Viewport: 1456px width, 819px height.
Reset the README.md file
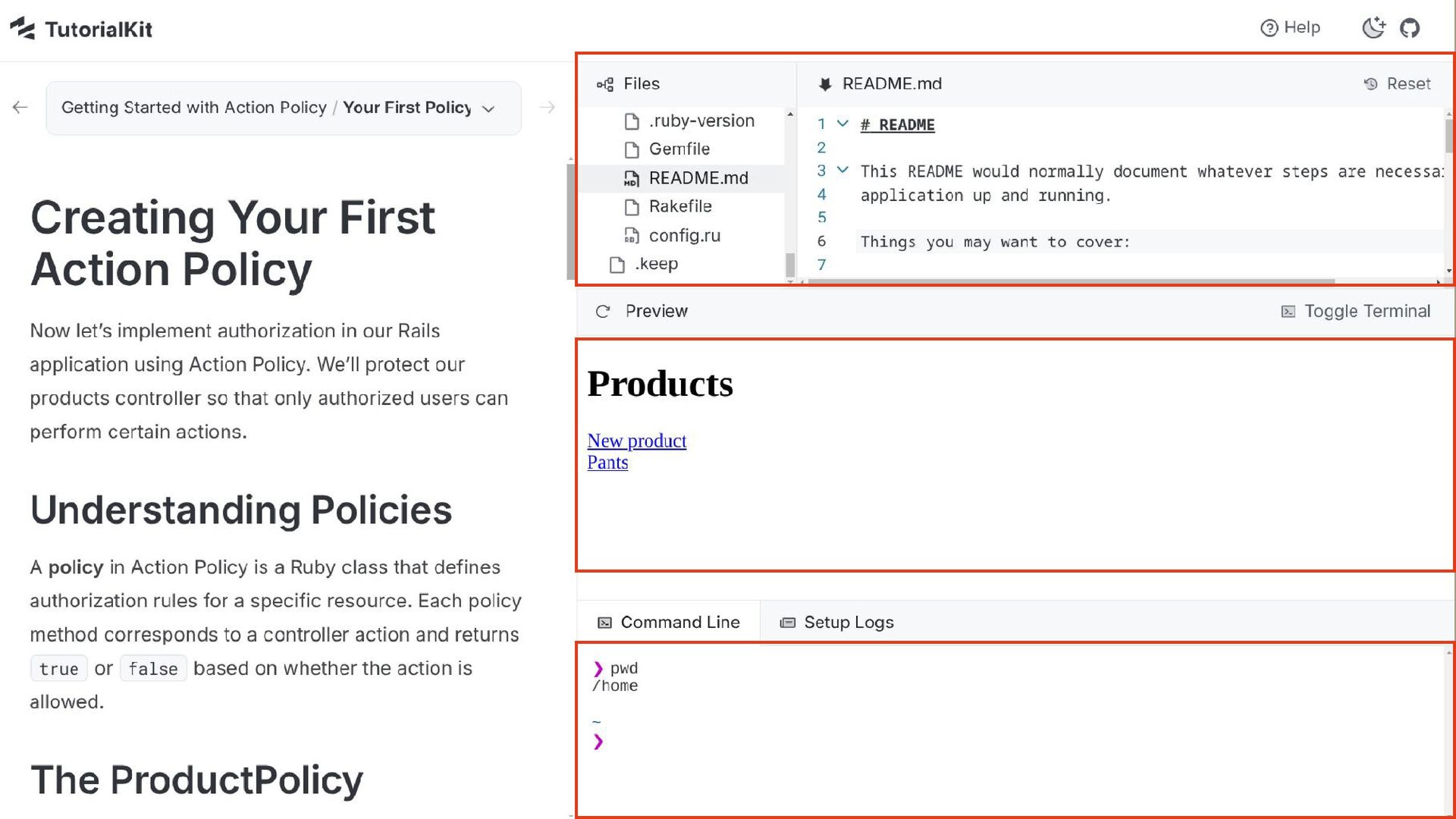[x=1397, y=84]
